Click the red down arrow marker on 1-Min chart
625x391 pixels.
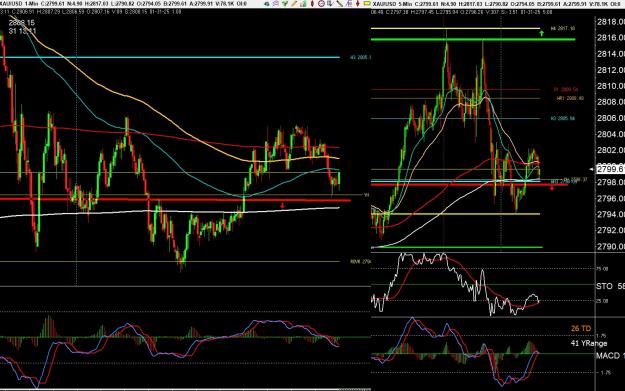[x=283, y=206]
